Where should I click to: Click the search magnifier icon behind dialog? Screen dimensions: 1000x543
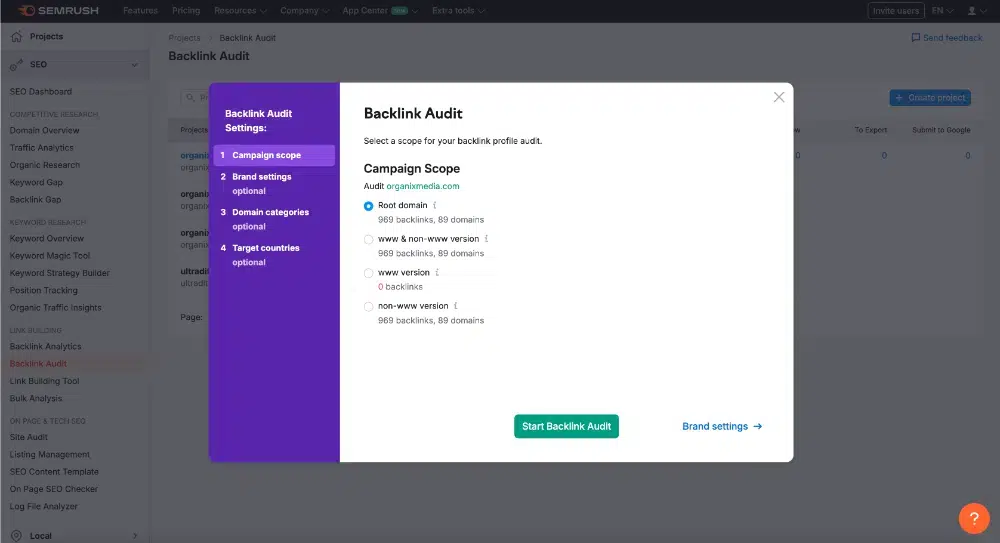coord(190,98)
